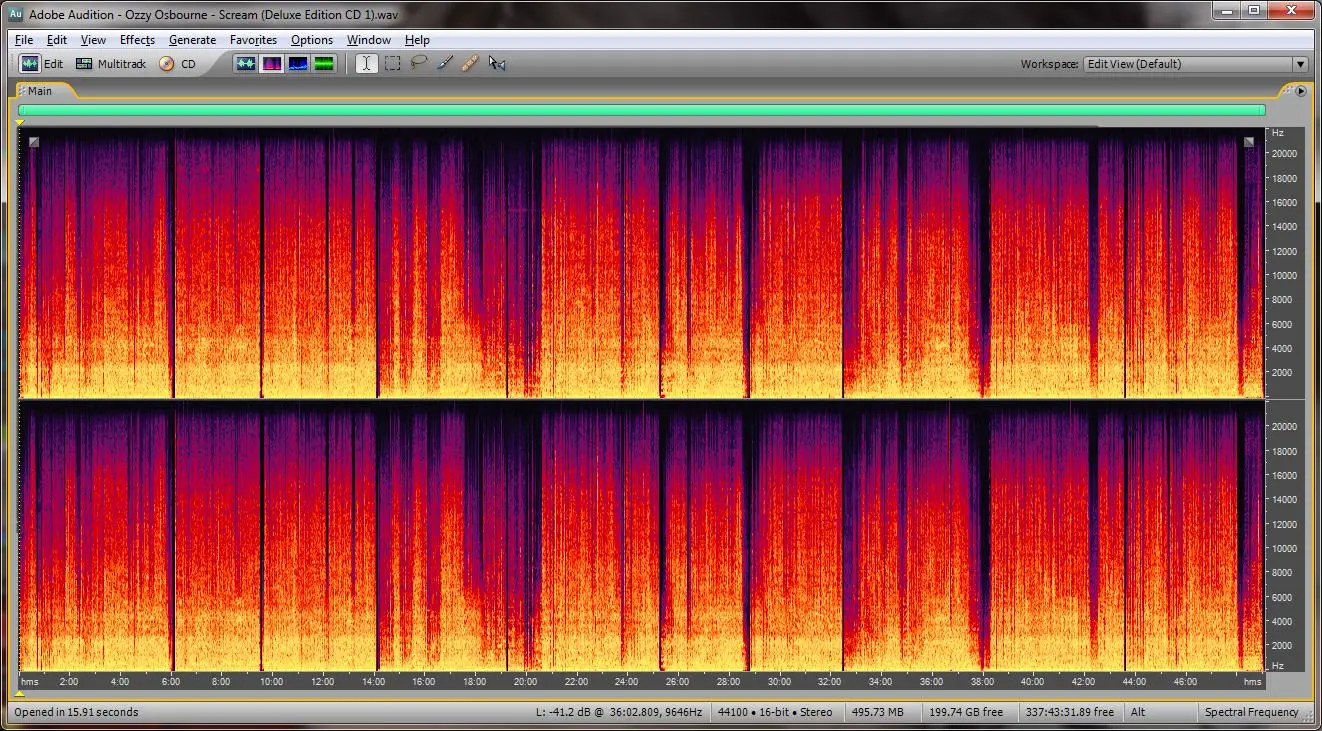Click the 'Alt' status entry
The image size is (1322, 731).
tap(1138, 712)
